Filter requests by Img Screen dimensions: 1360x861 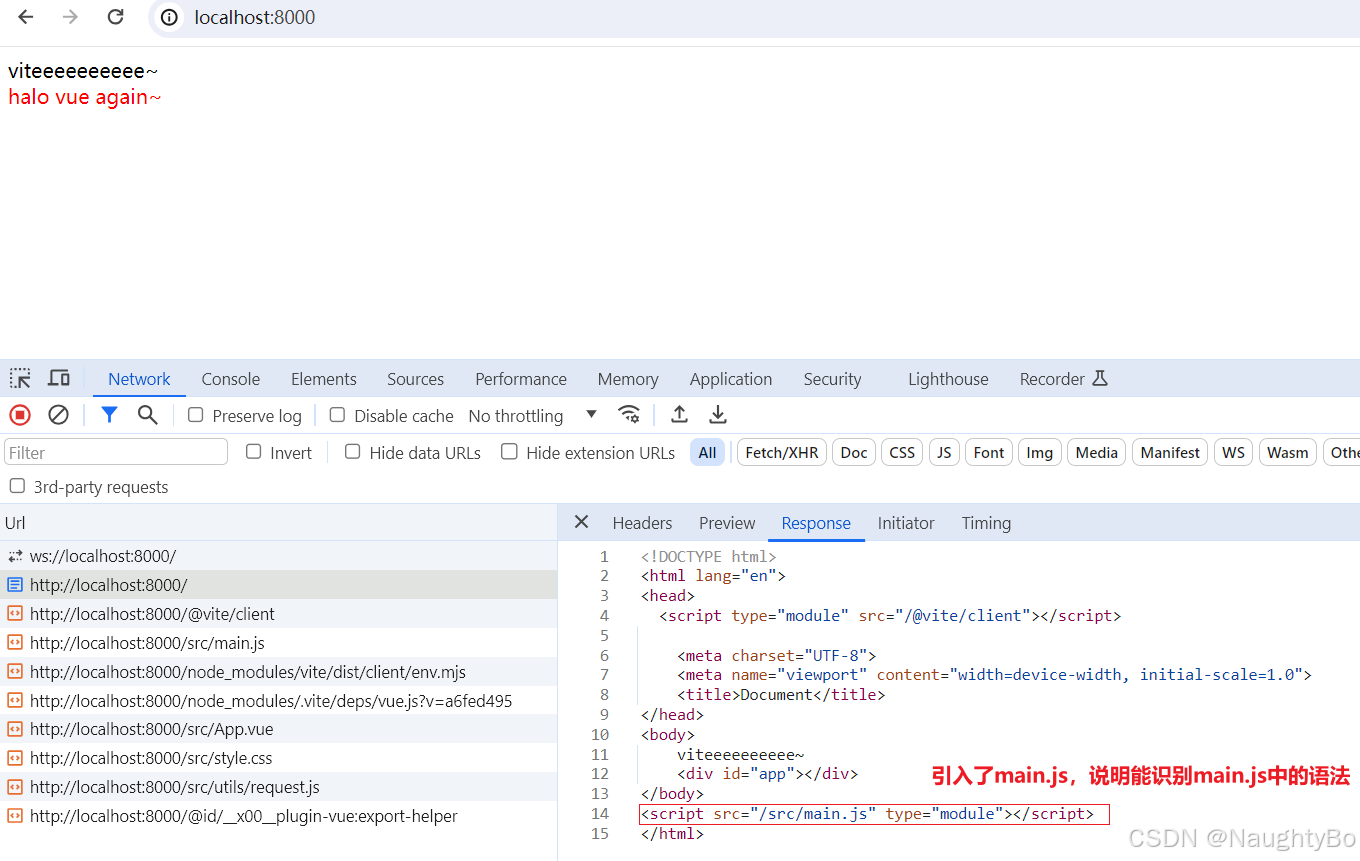[1040, 452]
